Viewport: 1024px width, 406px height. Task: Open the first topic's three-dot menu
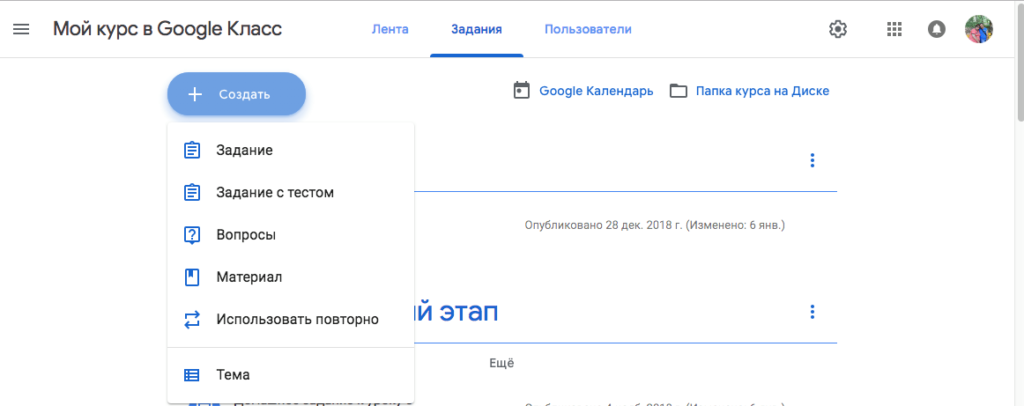click(x=812, y=160)
